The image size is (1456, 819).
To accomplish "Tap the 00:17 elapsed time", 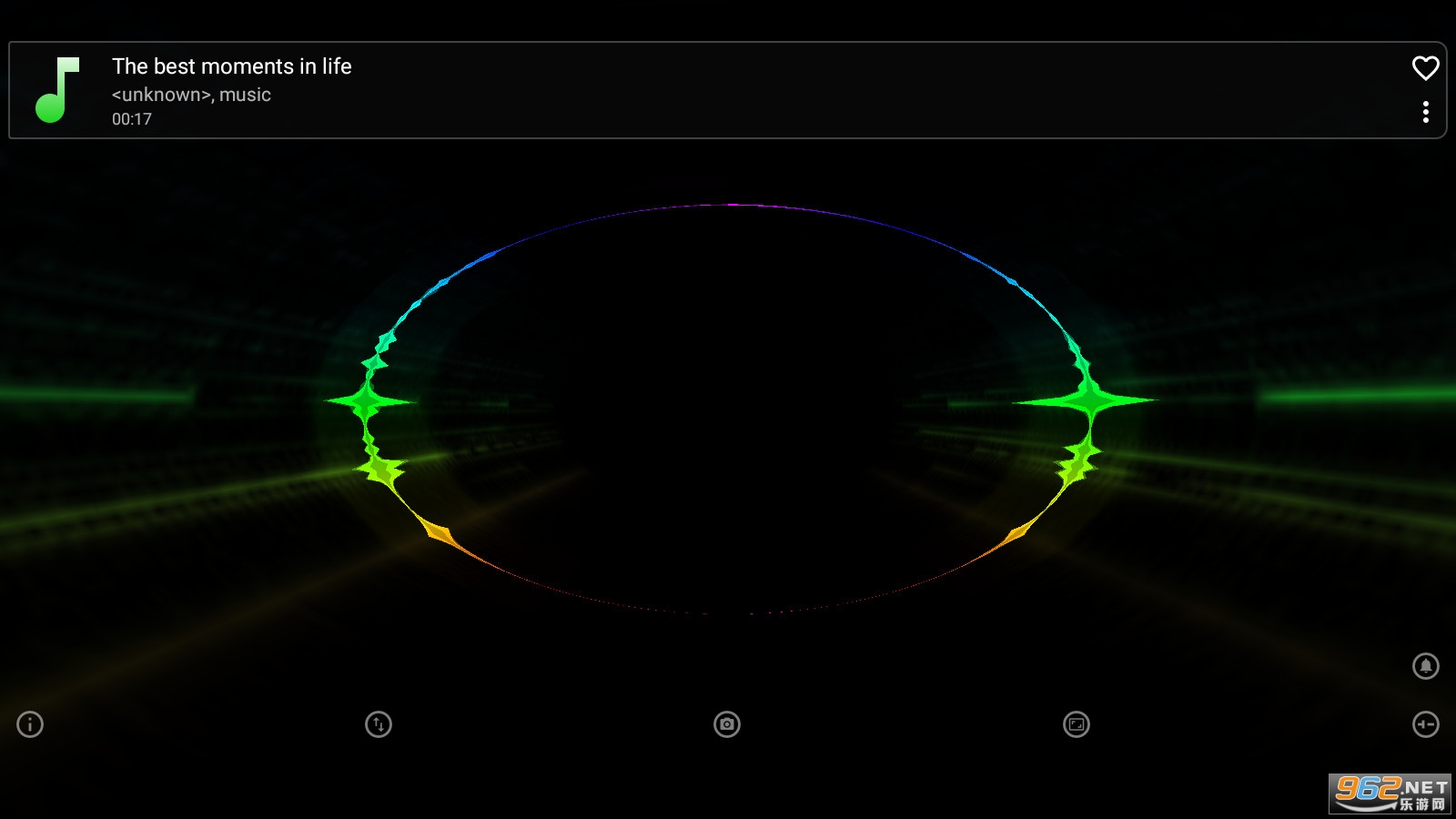I will pos(132,119).
